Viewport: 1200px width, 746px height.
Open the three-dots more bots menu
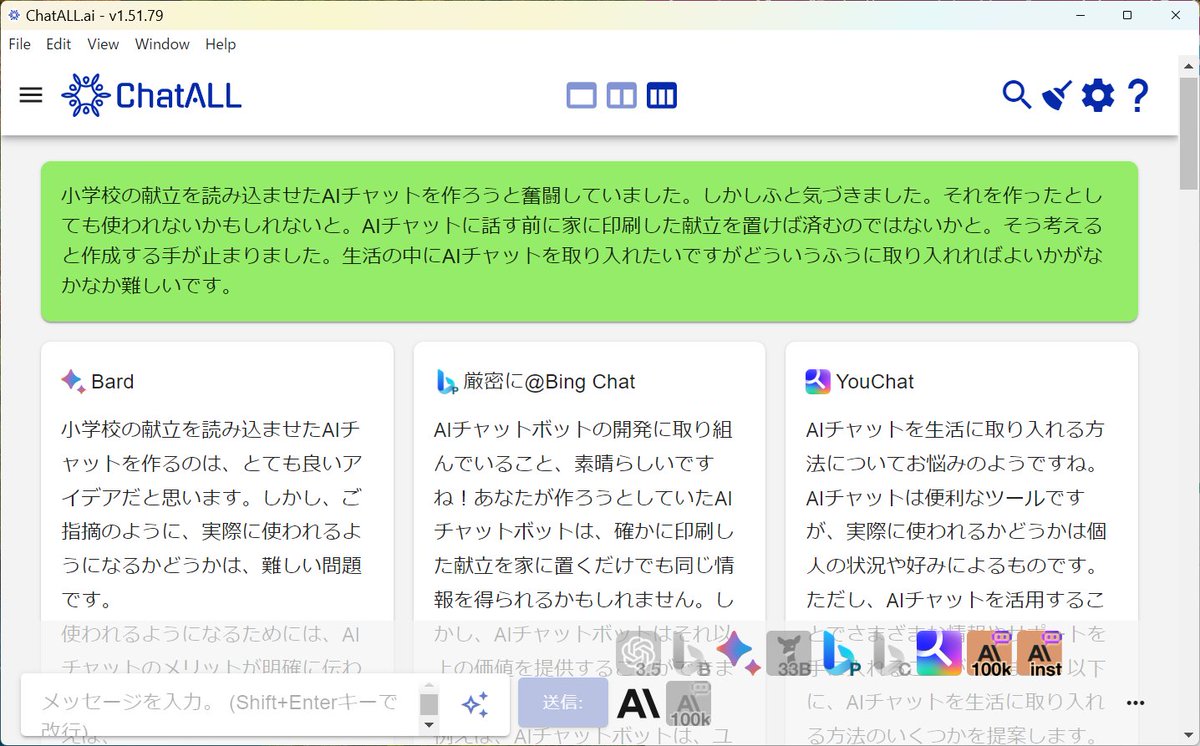(x=1135, y=703)
